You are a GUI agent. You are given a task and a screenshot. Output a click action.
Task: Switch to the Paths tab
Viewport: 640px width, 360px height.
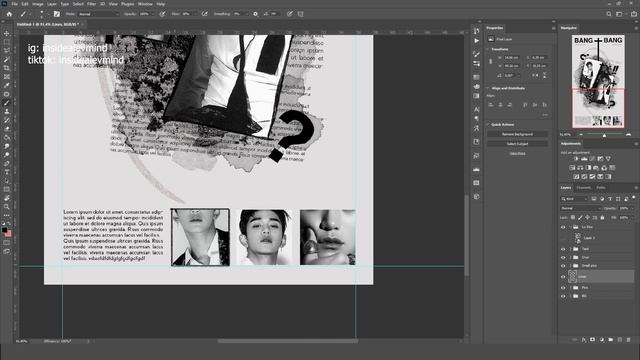(601, 188)
